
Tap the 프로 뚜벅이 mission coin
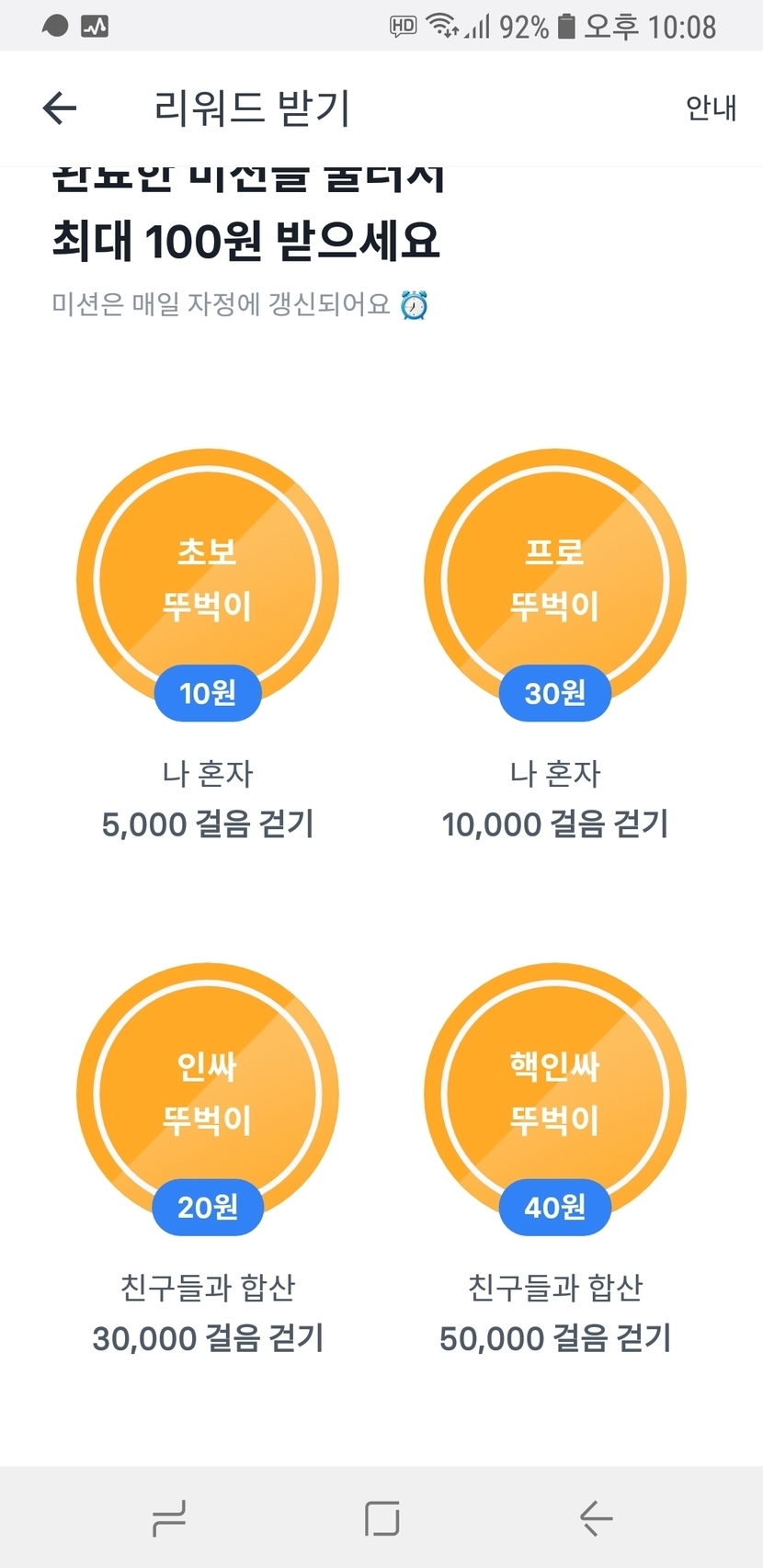click(555, 579)
